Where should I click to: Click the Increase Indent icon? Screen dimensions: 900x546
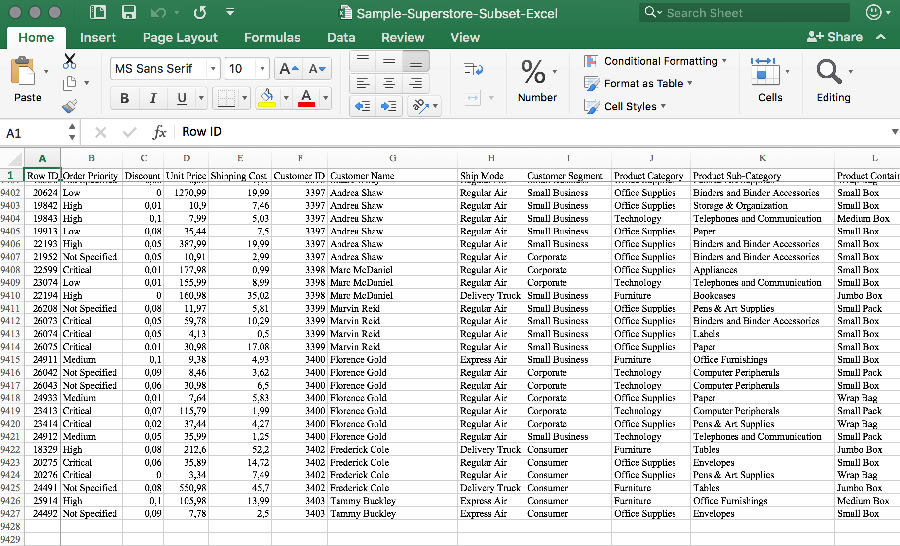(389, 106)
